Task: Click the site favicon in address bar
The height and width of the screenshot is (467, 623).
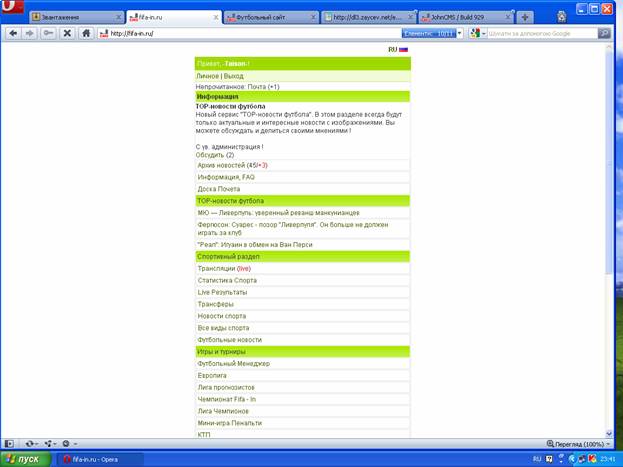Action: (104, 33)
